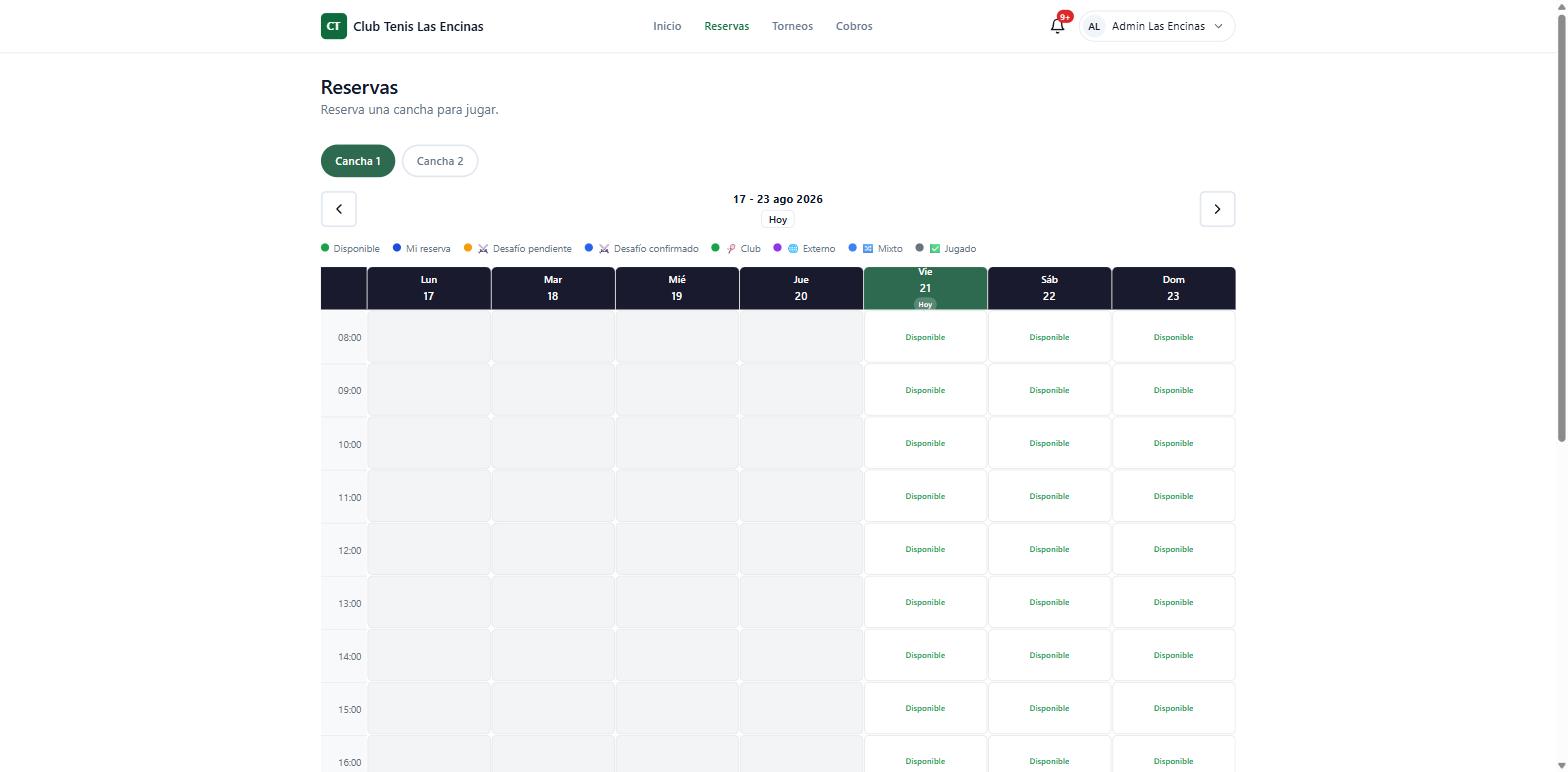Click the Mi reserva legend label

428,249
